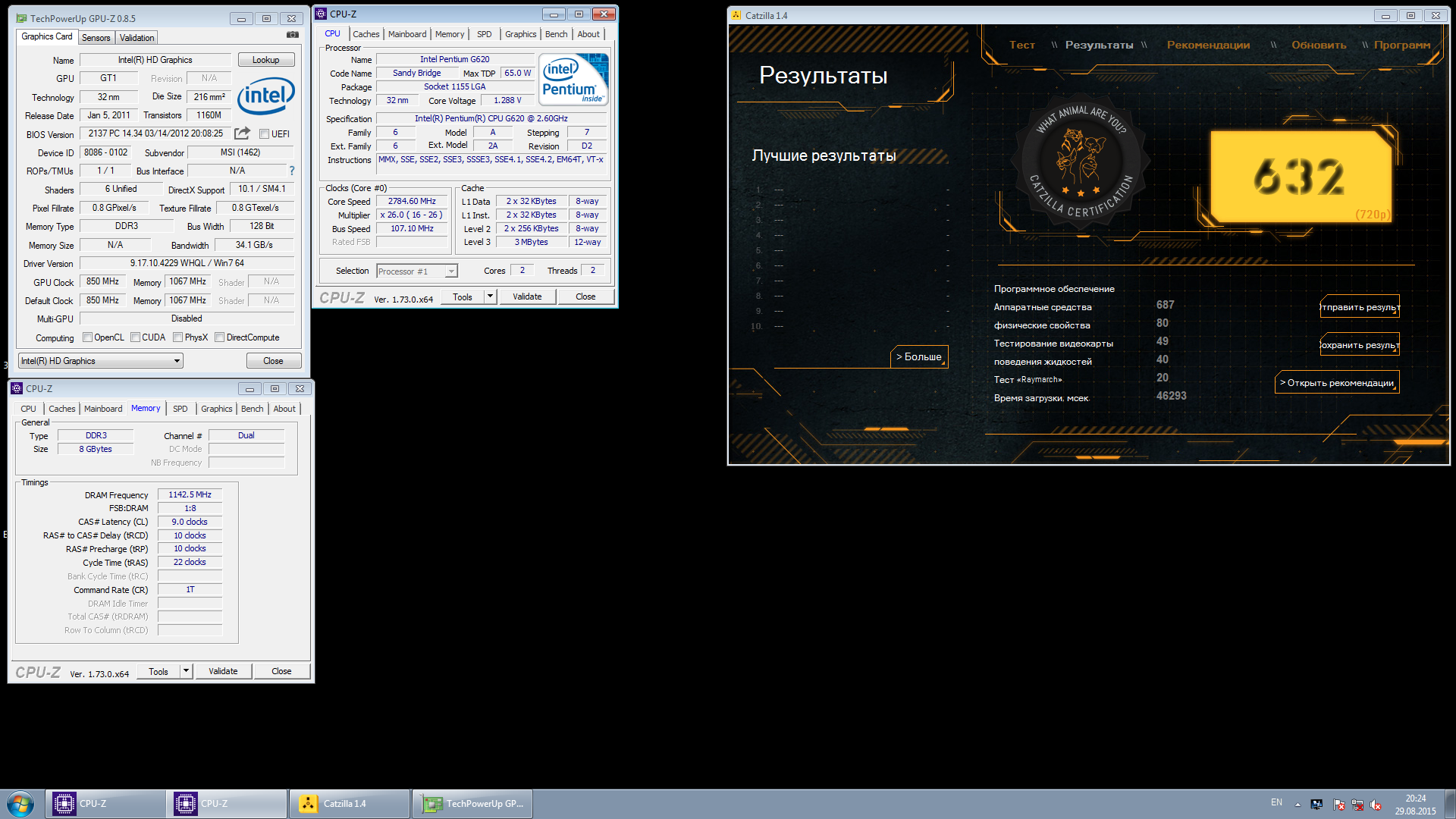Click the BIOS export share icon in GPU-Z

242,133
